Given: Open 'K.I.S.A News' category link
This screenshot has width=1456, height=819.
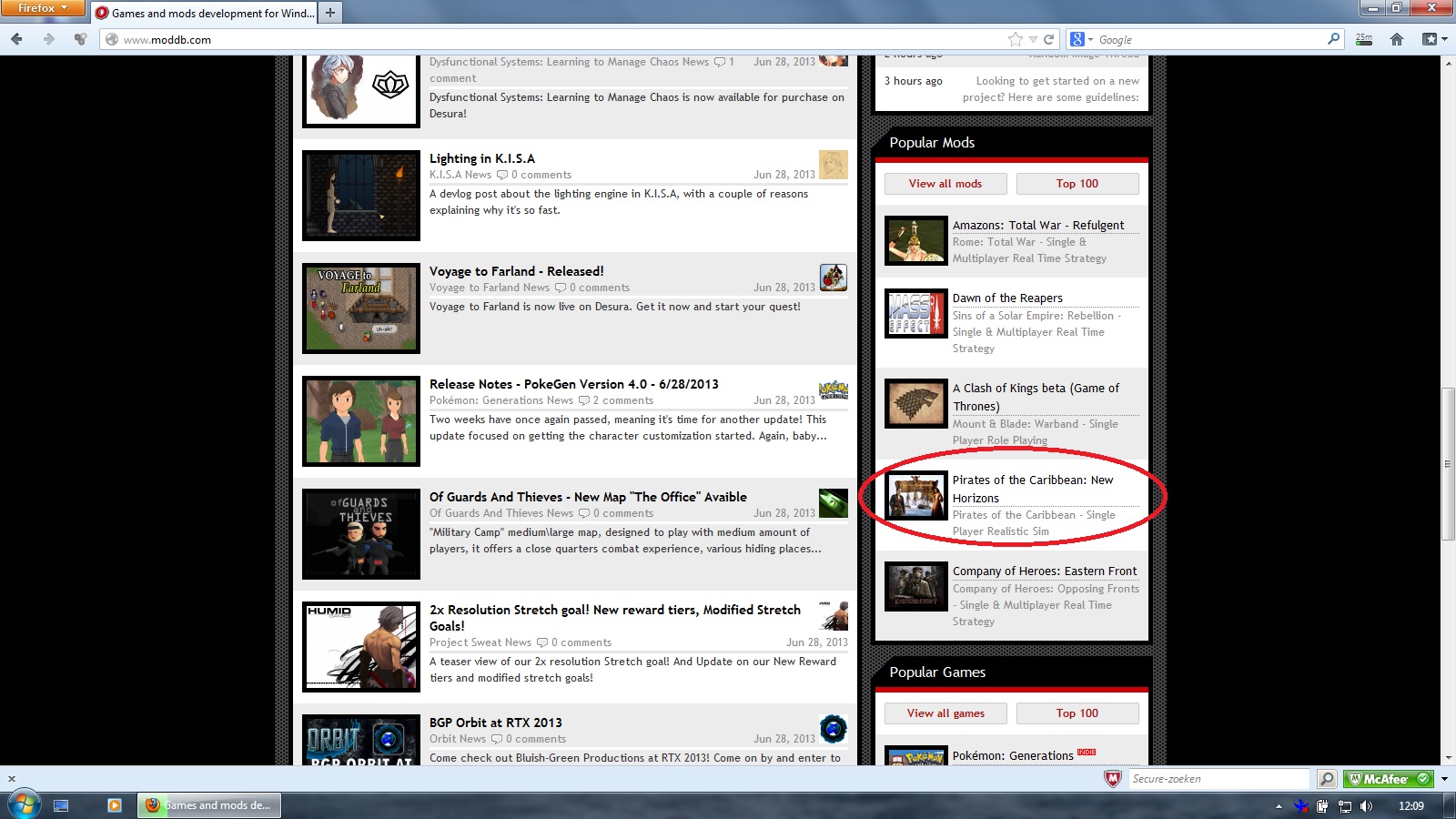Looking at the screenshot, I should (460, 175).
